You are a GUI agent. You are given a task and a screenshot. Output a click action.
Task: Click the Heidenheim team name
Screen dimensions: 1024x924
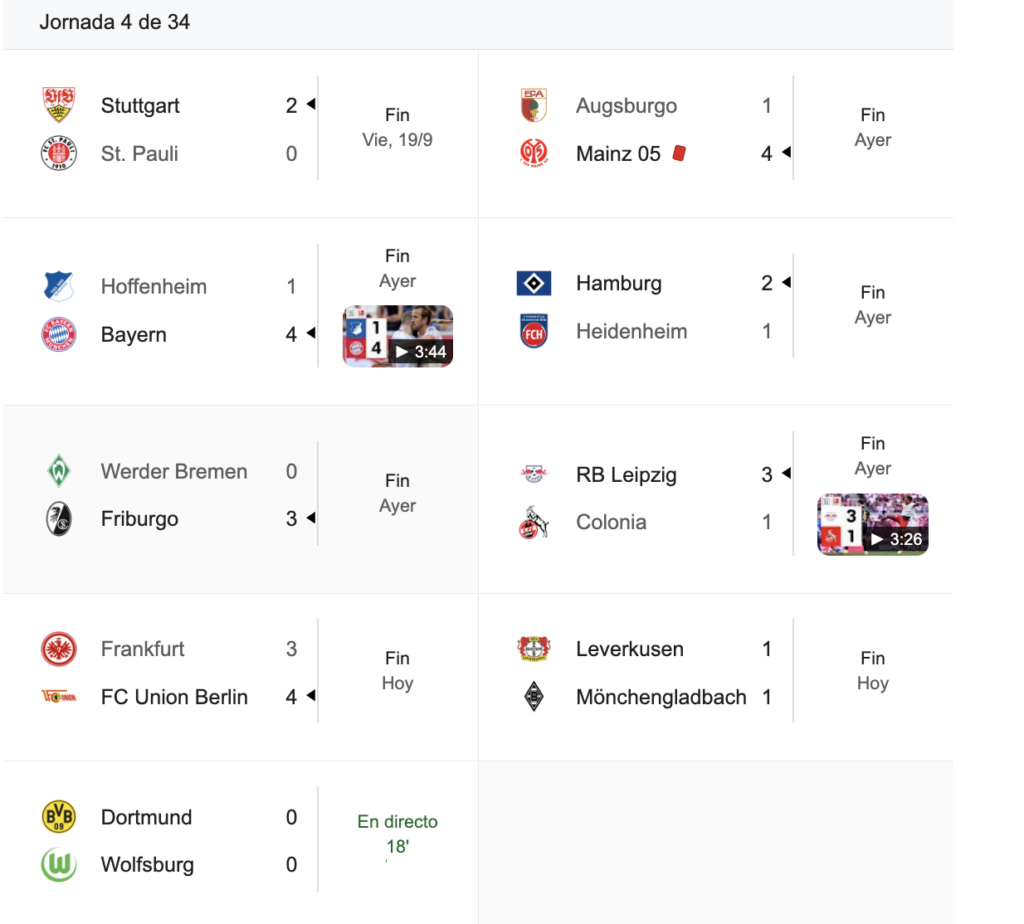pos(631,331)
